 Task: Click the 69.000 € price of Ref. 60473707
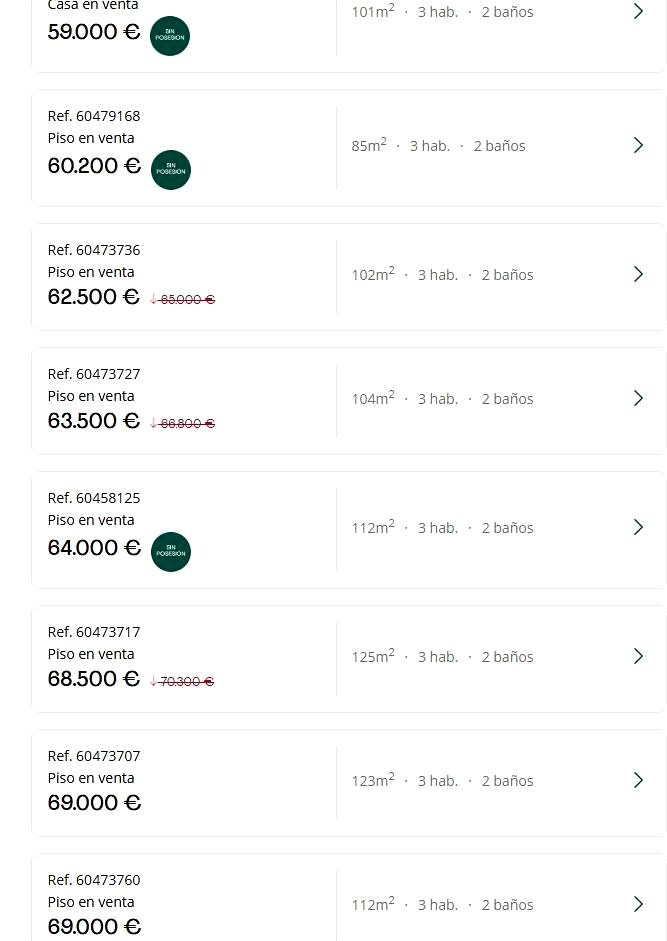(94, 803)
